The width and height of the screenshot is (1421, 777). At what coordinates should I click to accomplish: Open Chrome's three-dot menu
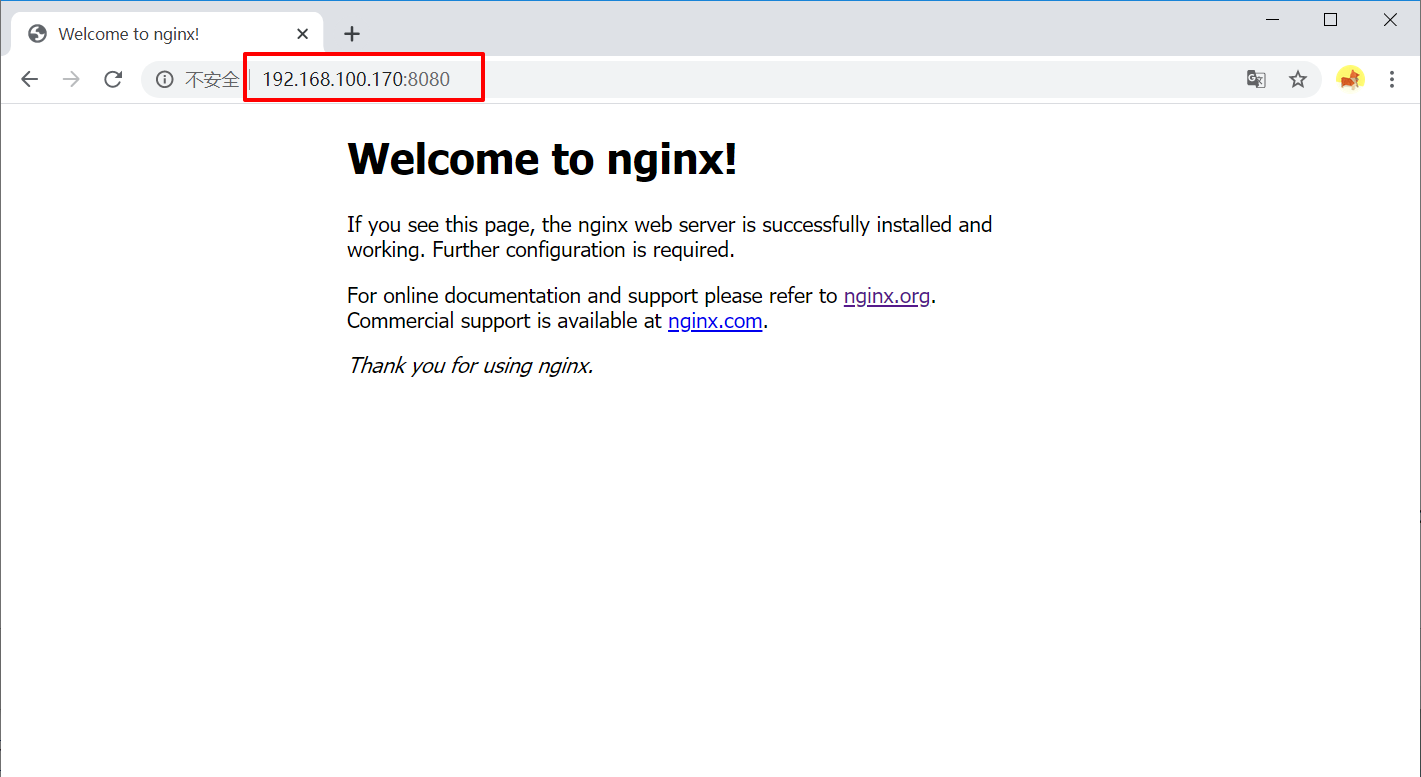(1392, 80)
